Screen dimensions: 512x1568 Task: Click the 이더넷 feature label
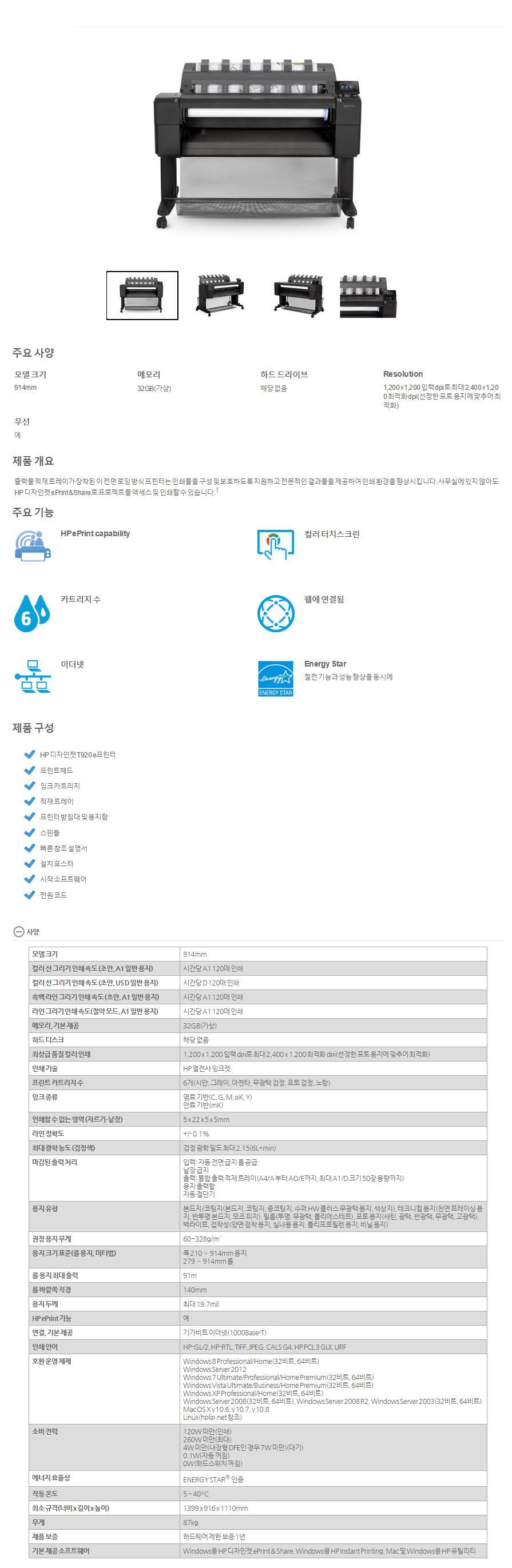[x=72, y=664]
